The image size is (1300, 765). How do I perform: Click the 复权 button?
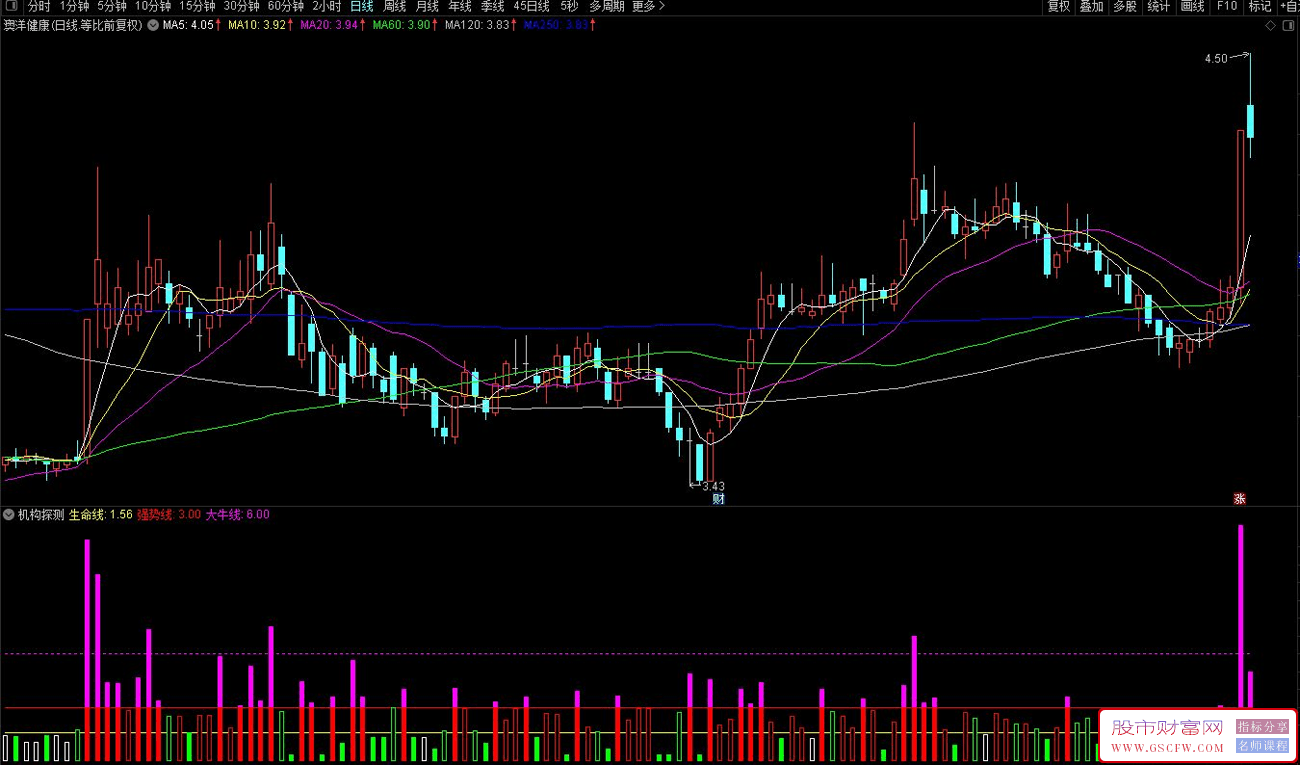pyautogui.click(x=1059, y=6)
